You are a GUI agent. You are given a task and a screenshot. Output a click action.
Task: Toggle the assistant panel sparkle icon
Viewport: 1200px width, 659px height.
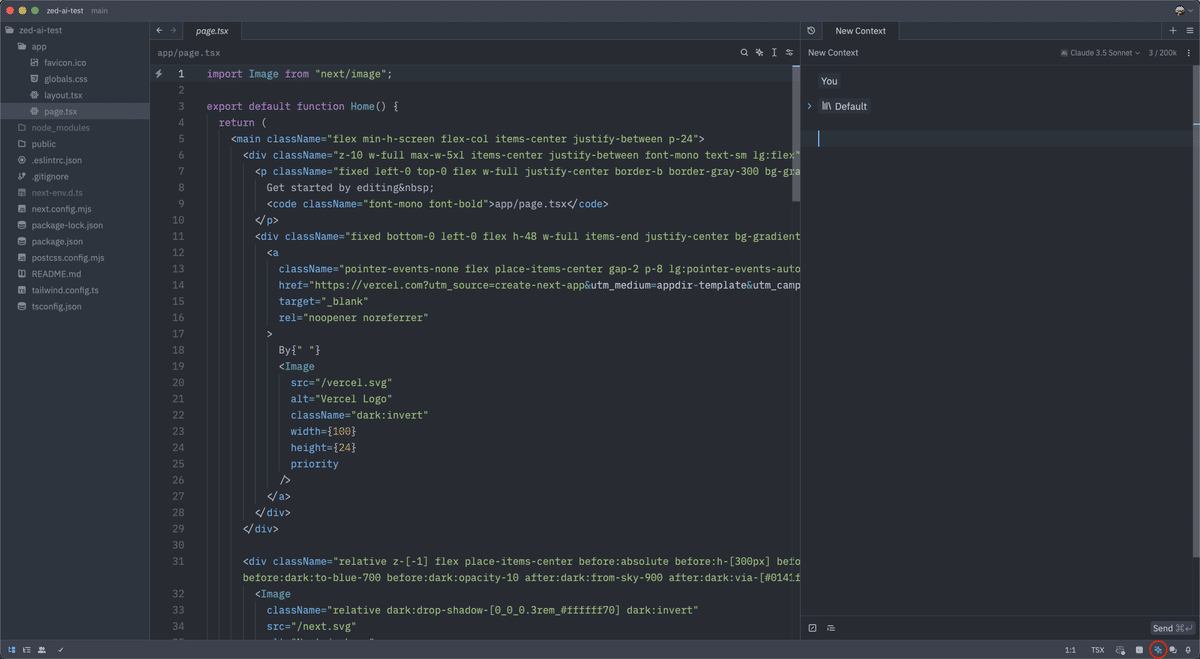[x=1158, y=650]
